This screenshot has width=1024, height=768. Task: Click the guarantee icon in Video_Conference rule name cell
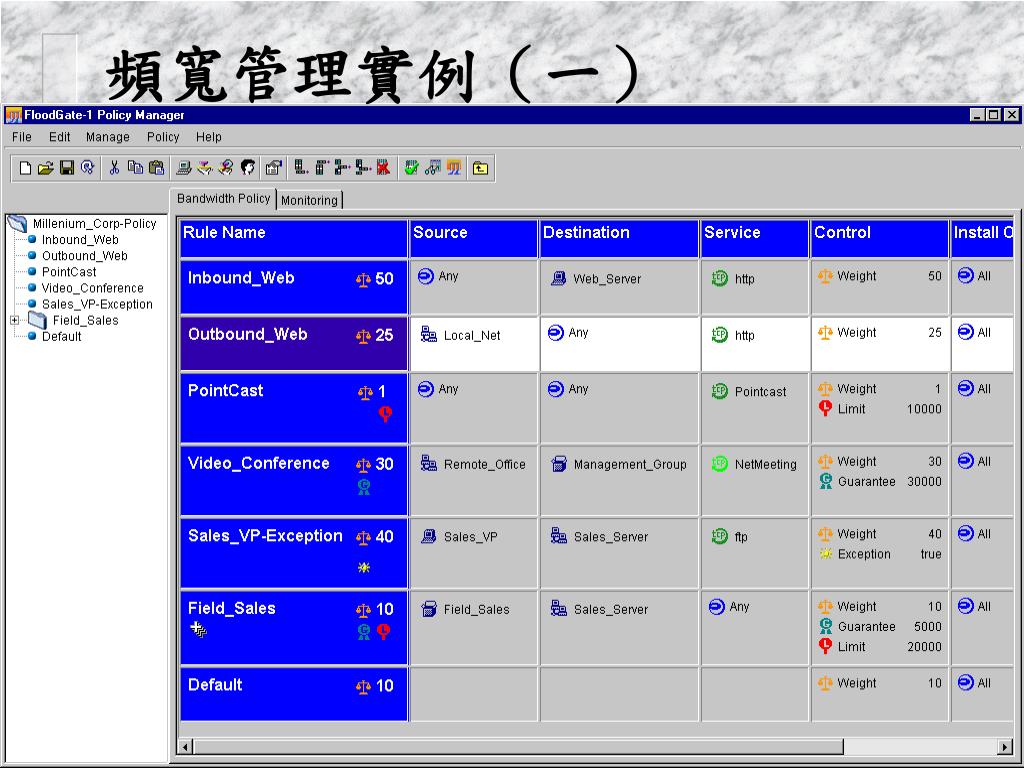(364, 487)
